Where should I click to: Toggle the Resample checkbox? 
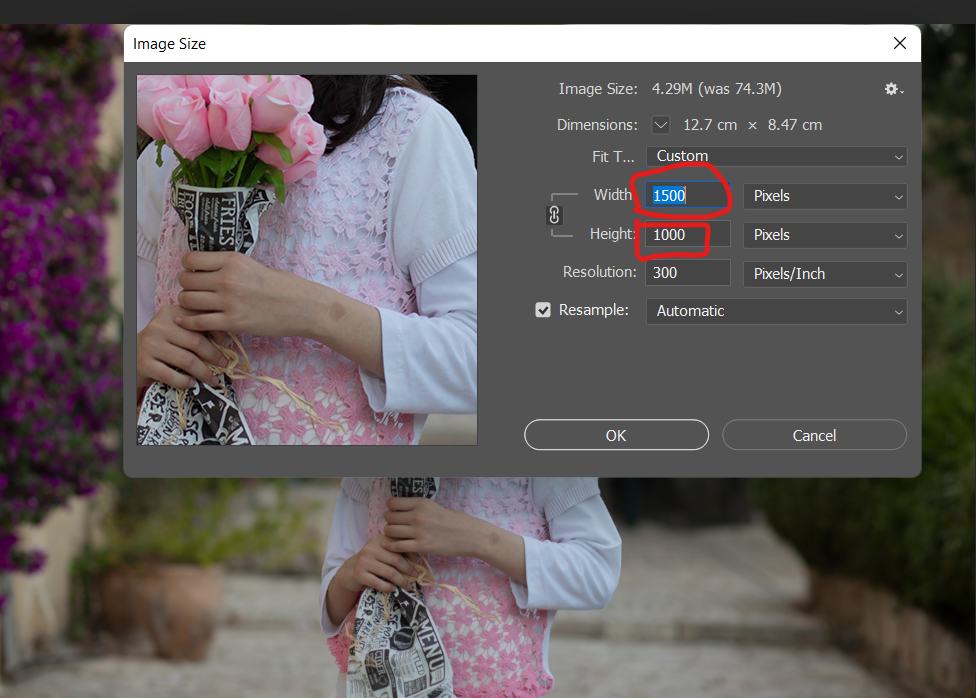[543, 310]
